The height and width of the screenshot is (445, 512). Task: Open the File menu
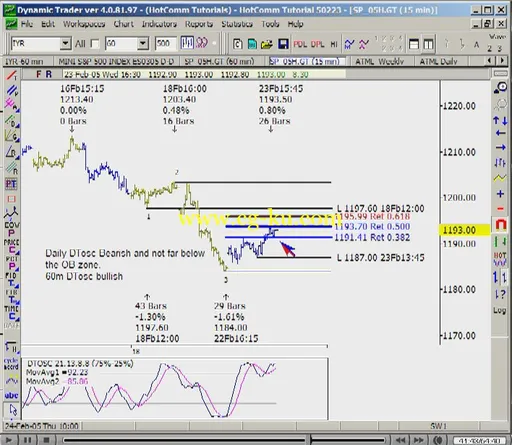tap(27, 24)
